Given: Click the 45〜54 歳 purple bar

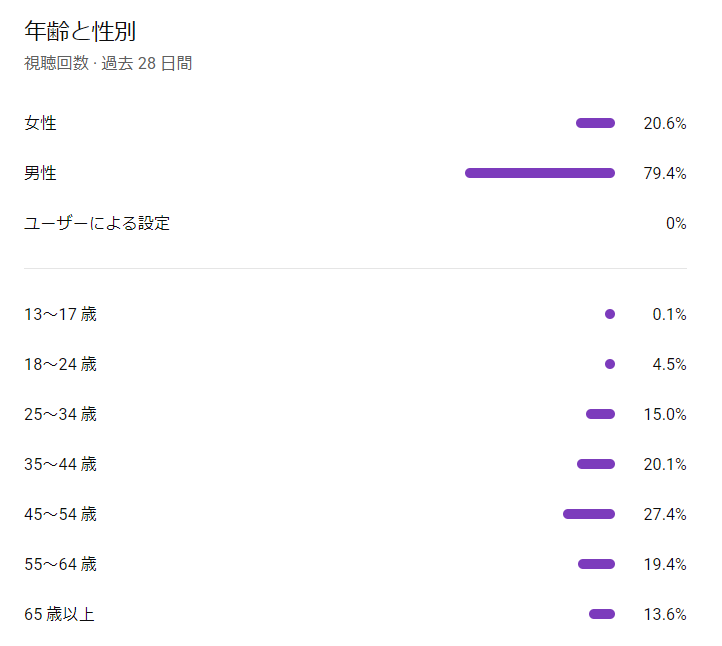Looking at the screenshot, I should click(589, 514).
